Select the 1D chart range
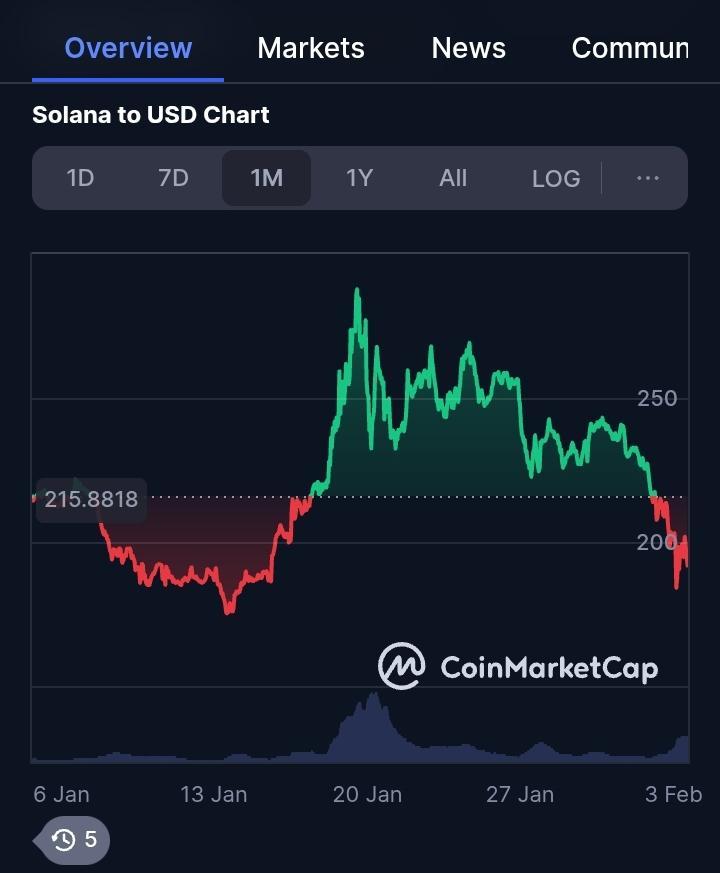 tap(80, 178)
